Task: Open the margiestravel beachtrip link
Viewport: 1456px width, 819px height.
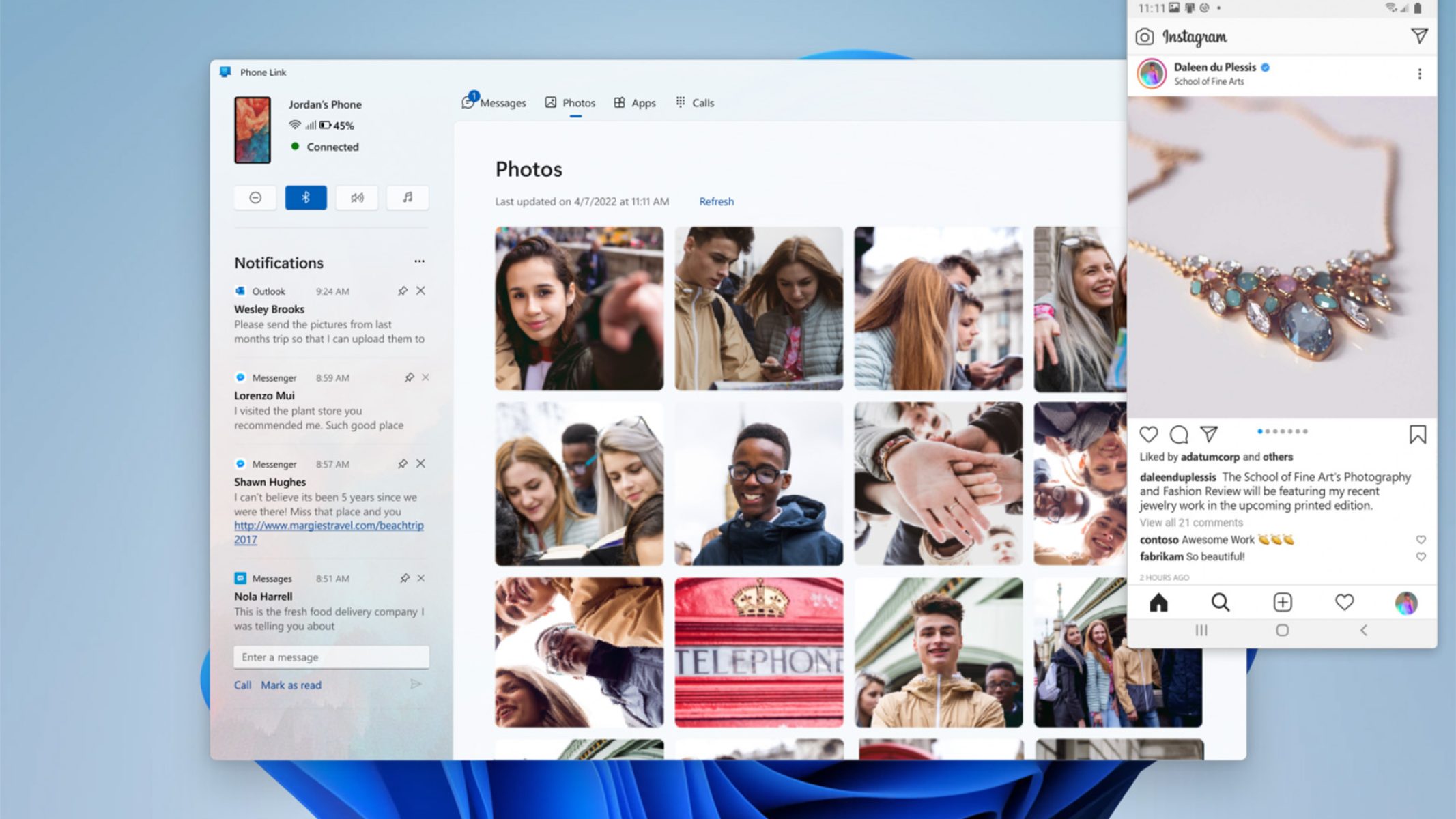Action: pos(328,526)
